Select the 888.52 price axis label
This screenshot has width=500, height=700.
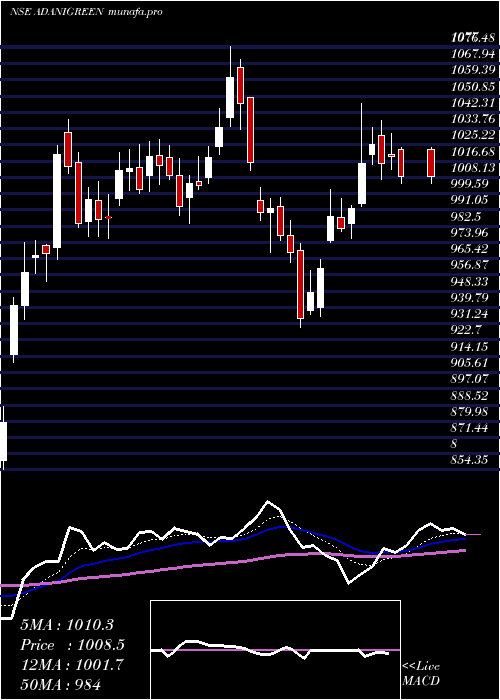[469, 395]
